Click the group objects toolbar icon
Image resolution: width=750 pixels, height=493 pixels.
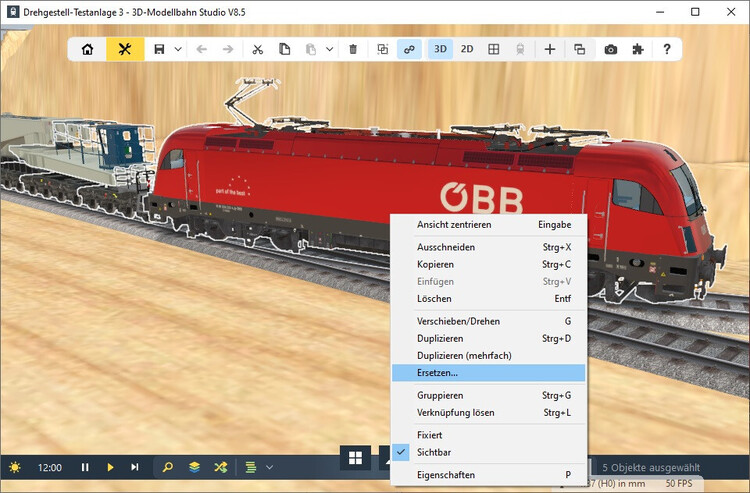point(383,49)
